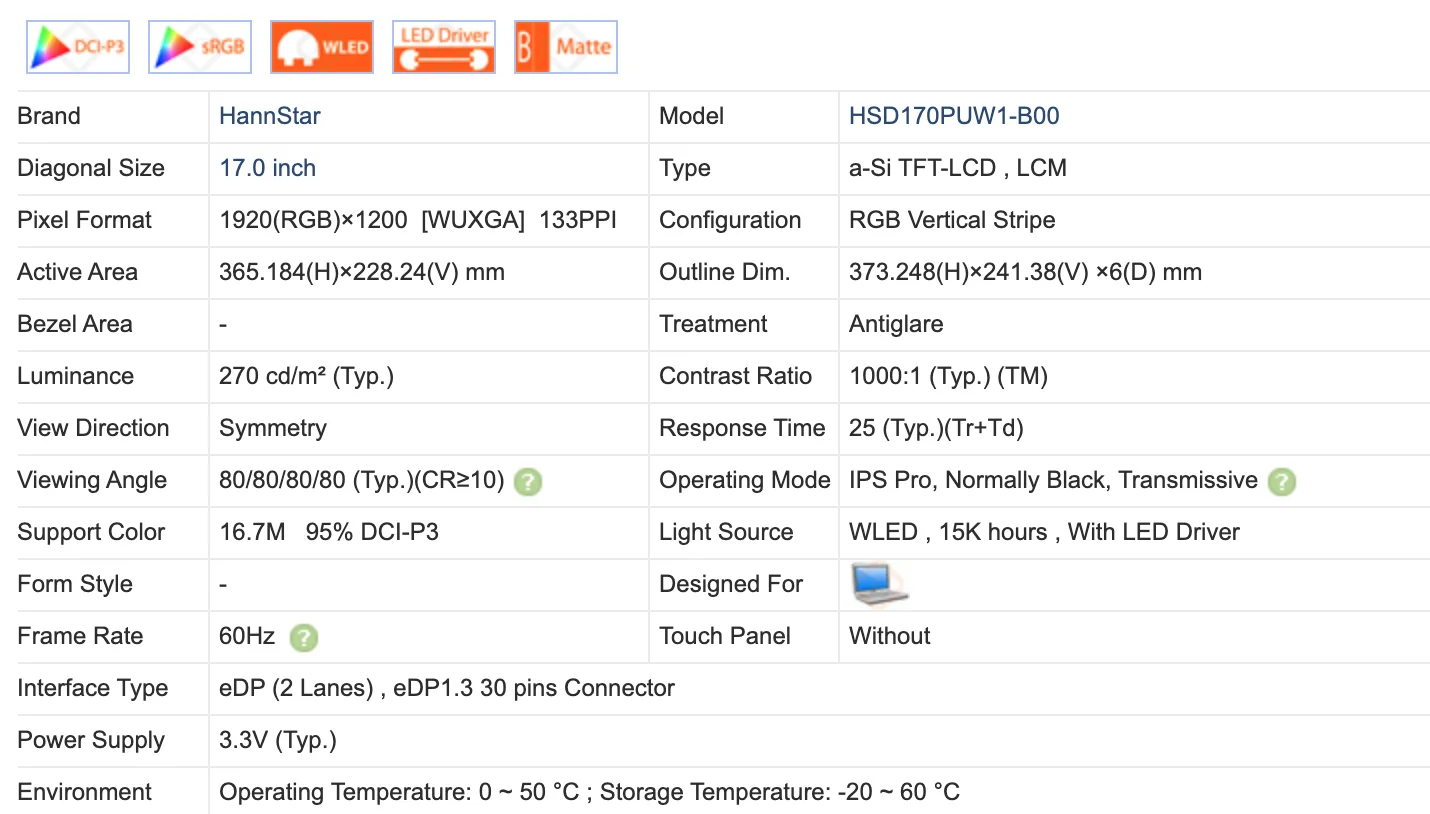This screenshot has width=1430, height=814.
Task: Select the pixel format value 1920(RGB)×1200
Action: (x=312, y=220)
